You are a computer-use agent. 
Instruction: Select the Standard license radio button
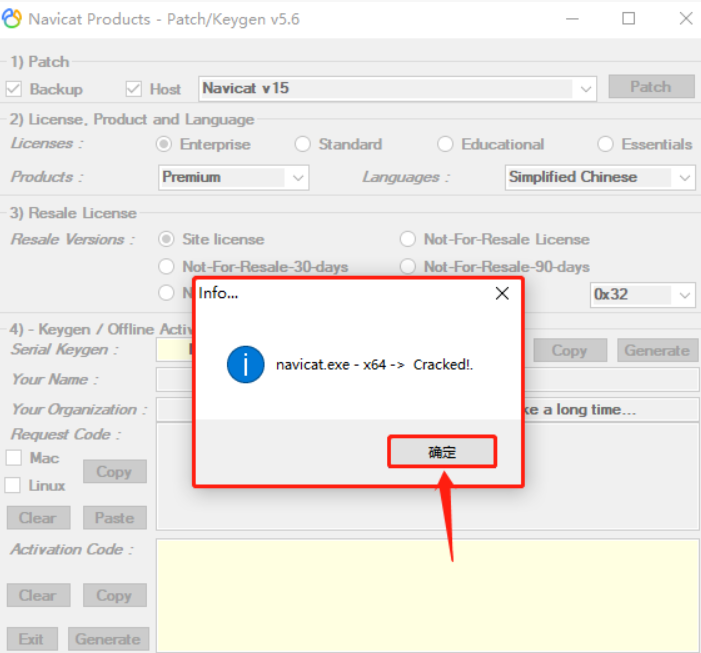click(302, 144)
